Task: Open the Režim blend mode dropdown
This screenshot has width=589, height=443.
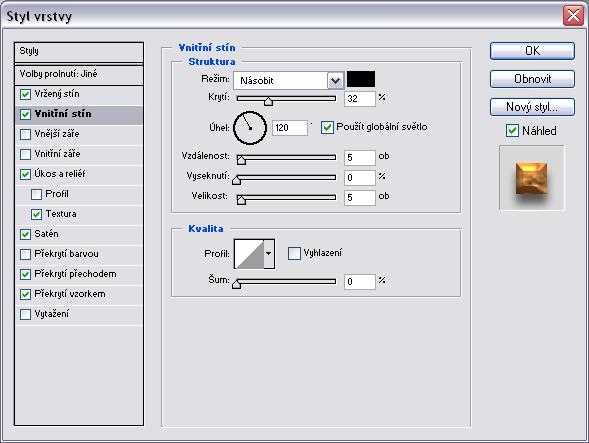Action: pos(288,80)
